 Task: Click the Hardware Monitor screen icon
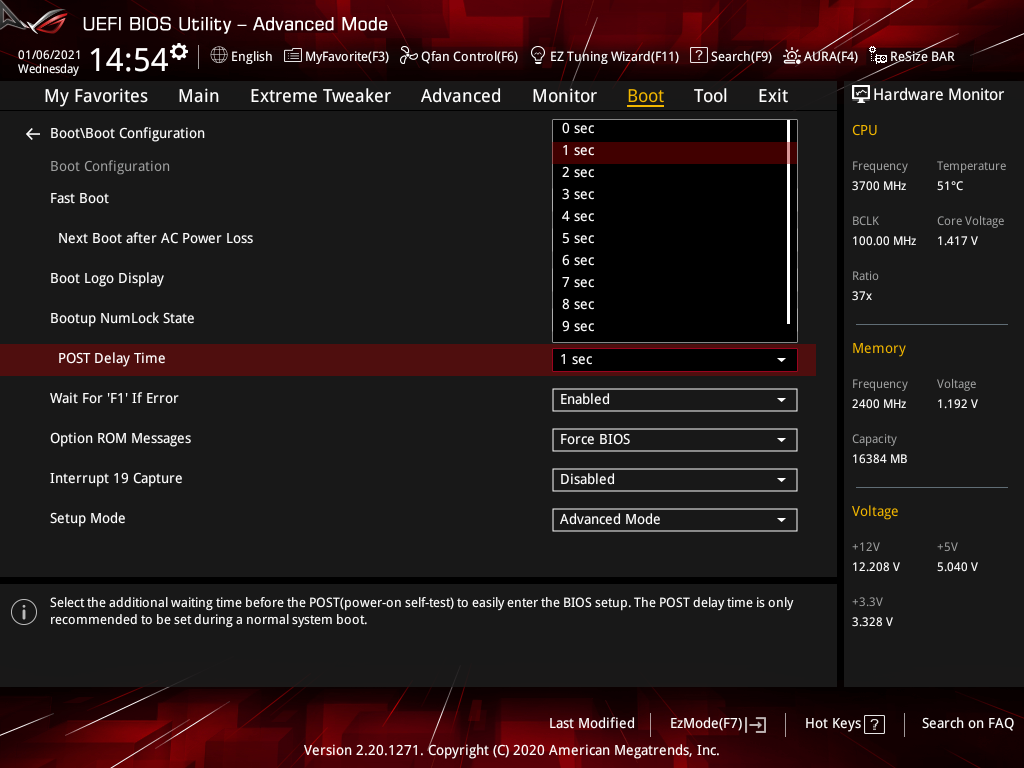click(861, 95)
